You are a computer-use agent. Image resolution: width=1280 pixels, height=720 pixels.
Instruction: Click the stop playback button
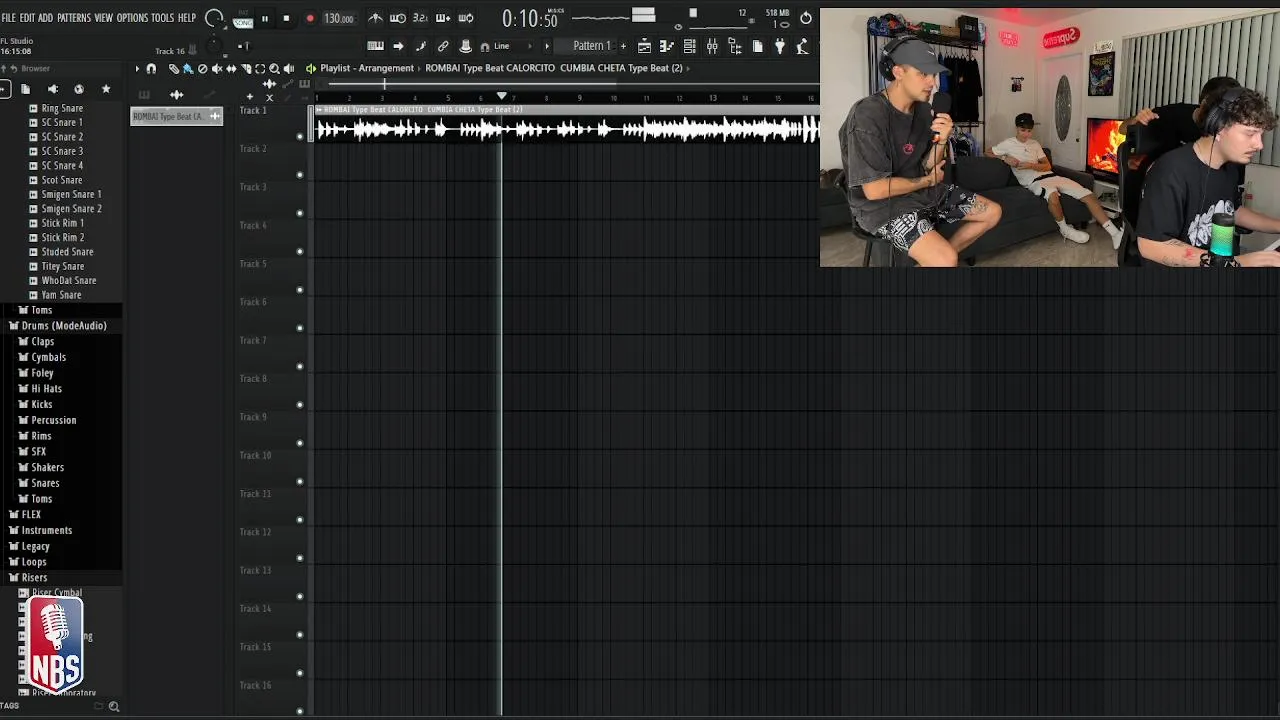[286, 18]
